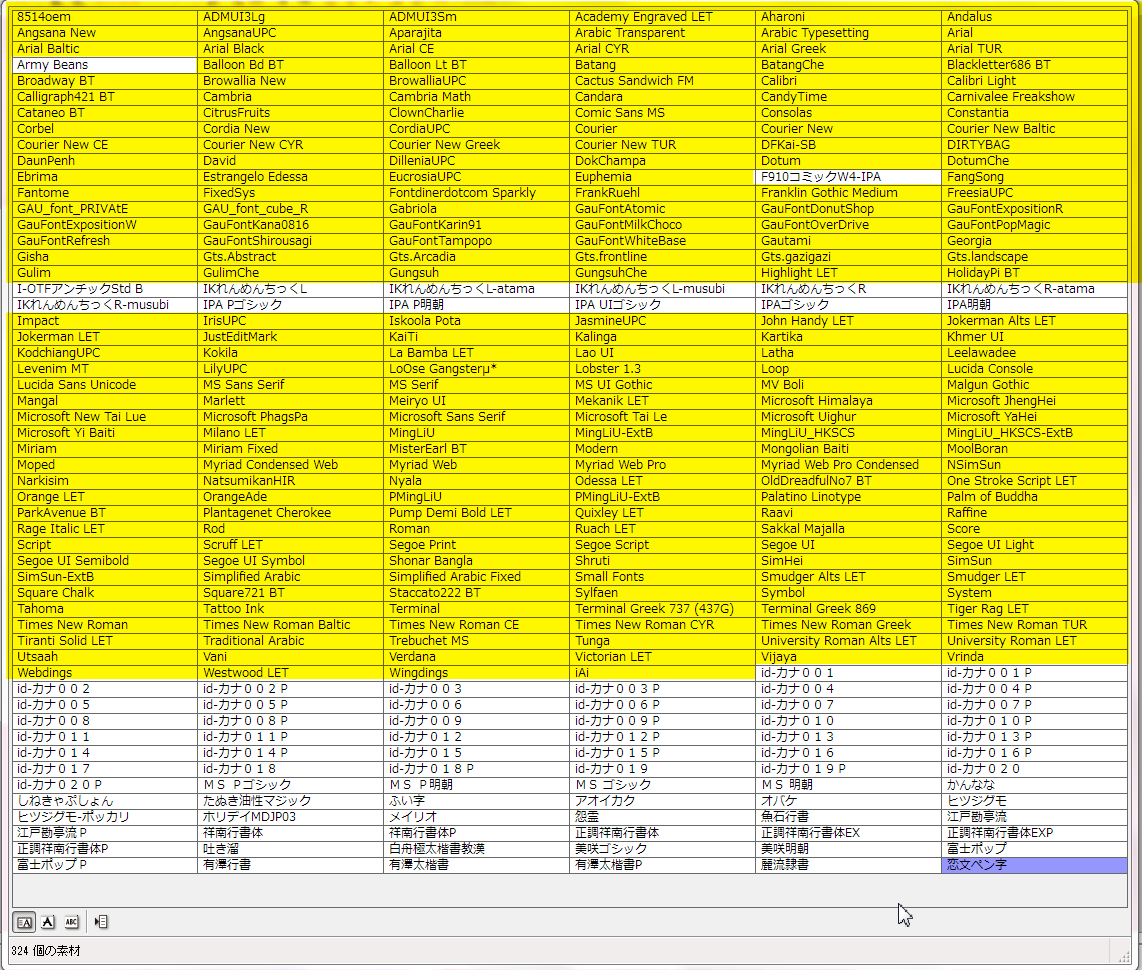1142x970 pixels.
Task: Choose the Andalus font entry
Action: point(1034,17)
